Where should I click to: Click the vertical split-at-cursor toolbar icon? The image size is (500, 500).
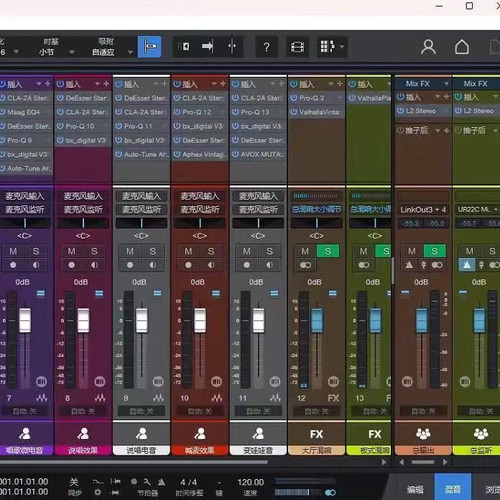232,46
